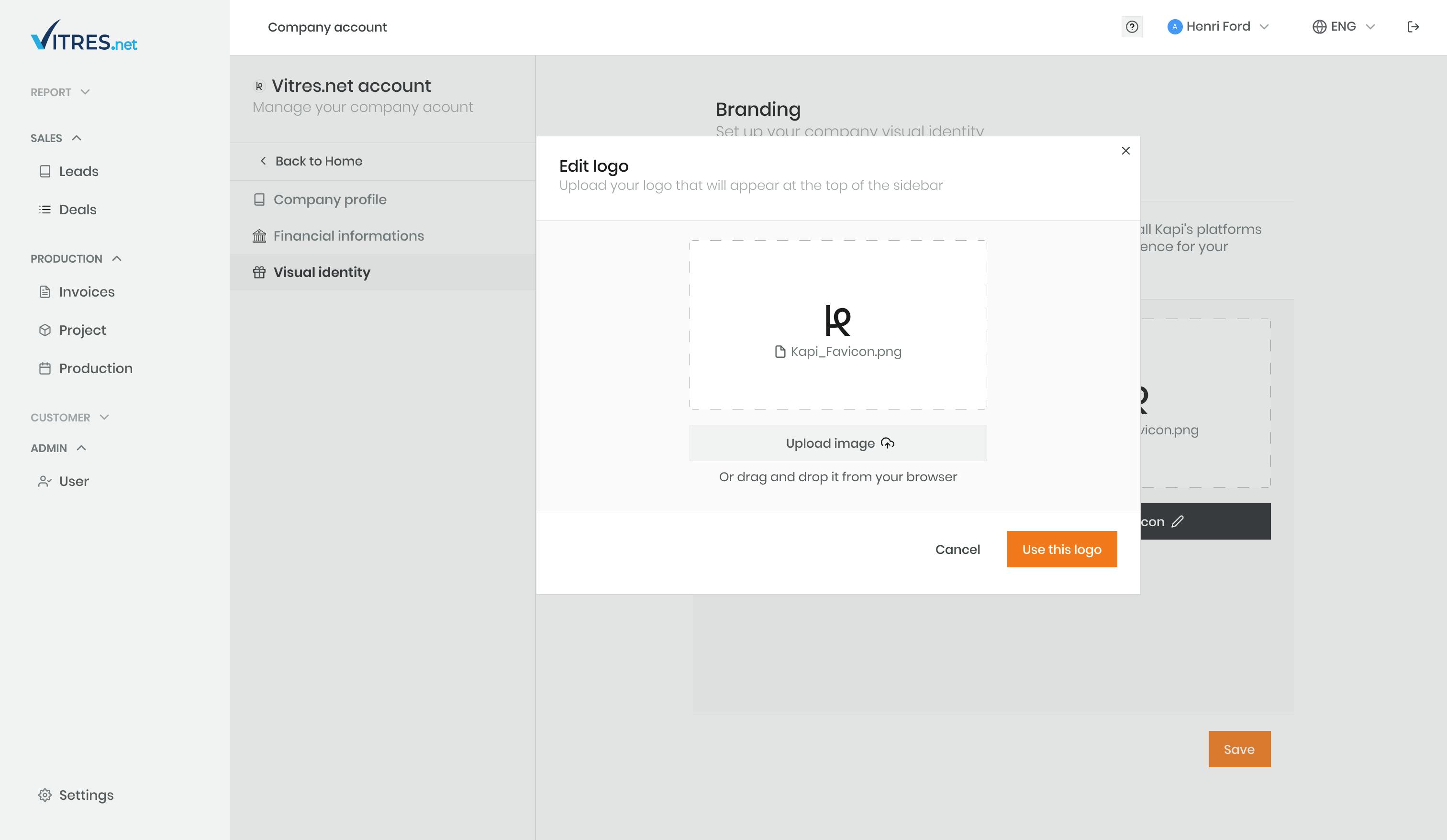Click the cloud upload icon in Upload image
The width and height of the screenshot is (1447, 840).
tap(888, 443)
